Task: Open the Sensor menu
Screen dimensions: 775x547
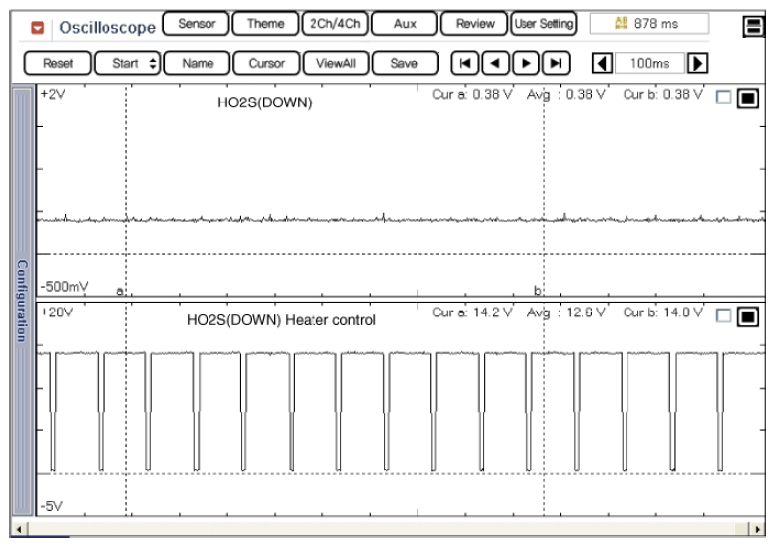Action: point(196,23)
